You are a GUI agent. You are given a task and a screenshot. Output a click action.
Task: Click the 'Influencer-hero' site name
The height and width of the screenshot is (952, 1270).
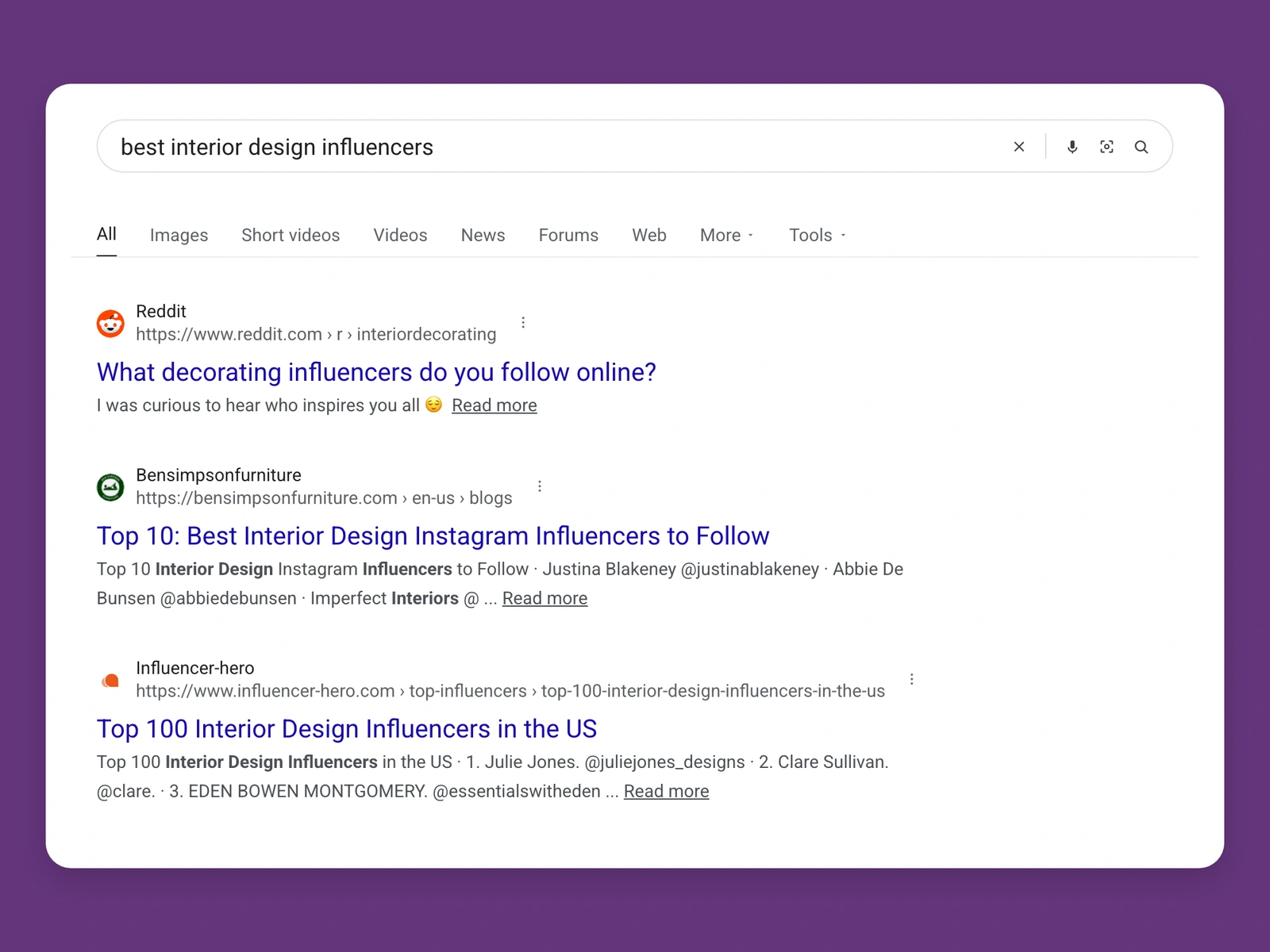pos(195,668)
